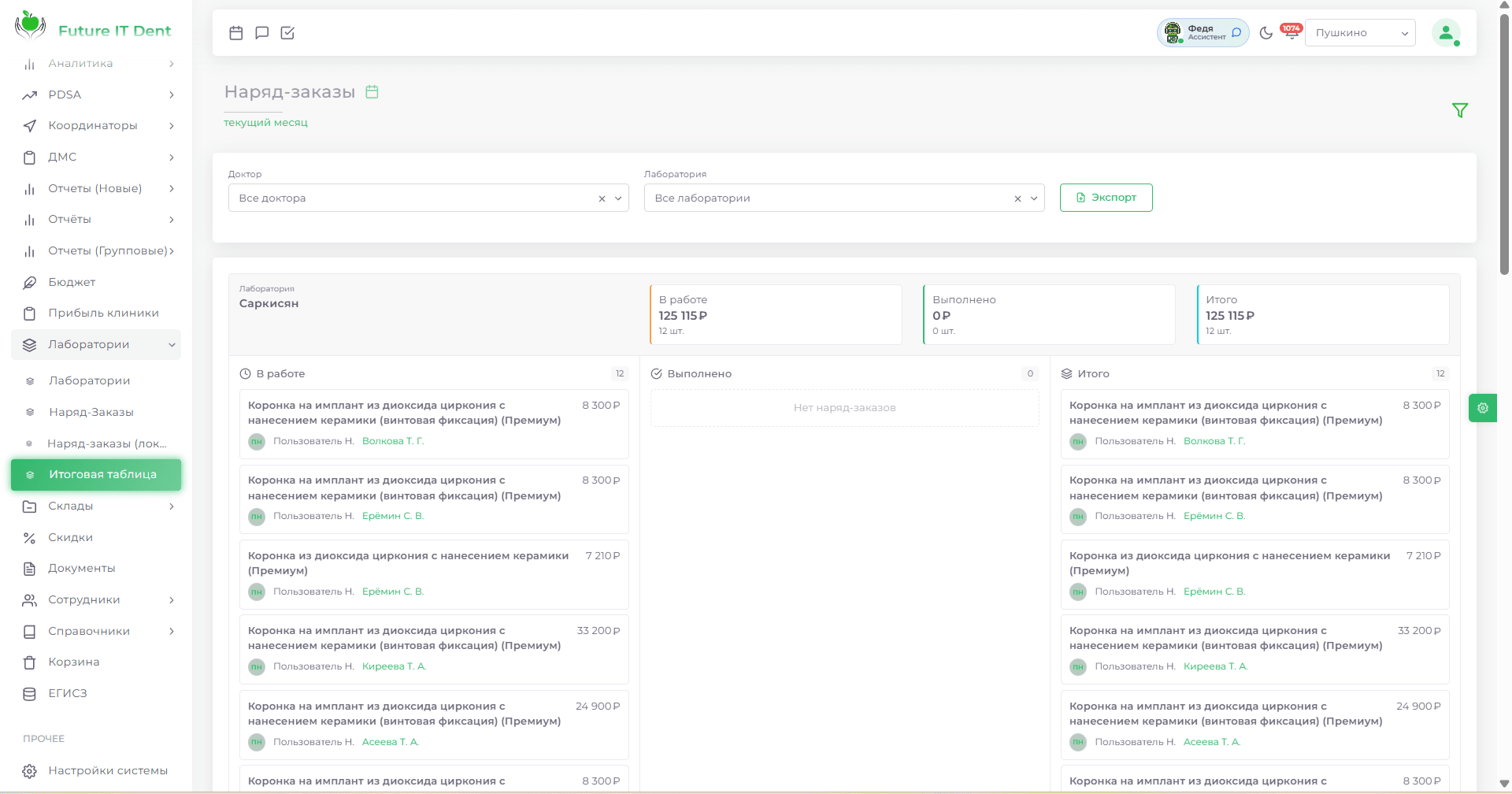
Task: Select Итоговая таблица menu item
Action: point(96,475)
